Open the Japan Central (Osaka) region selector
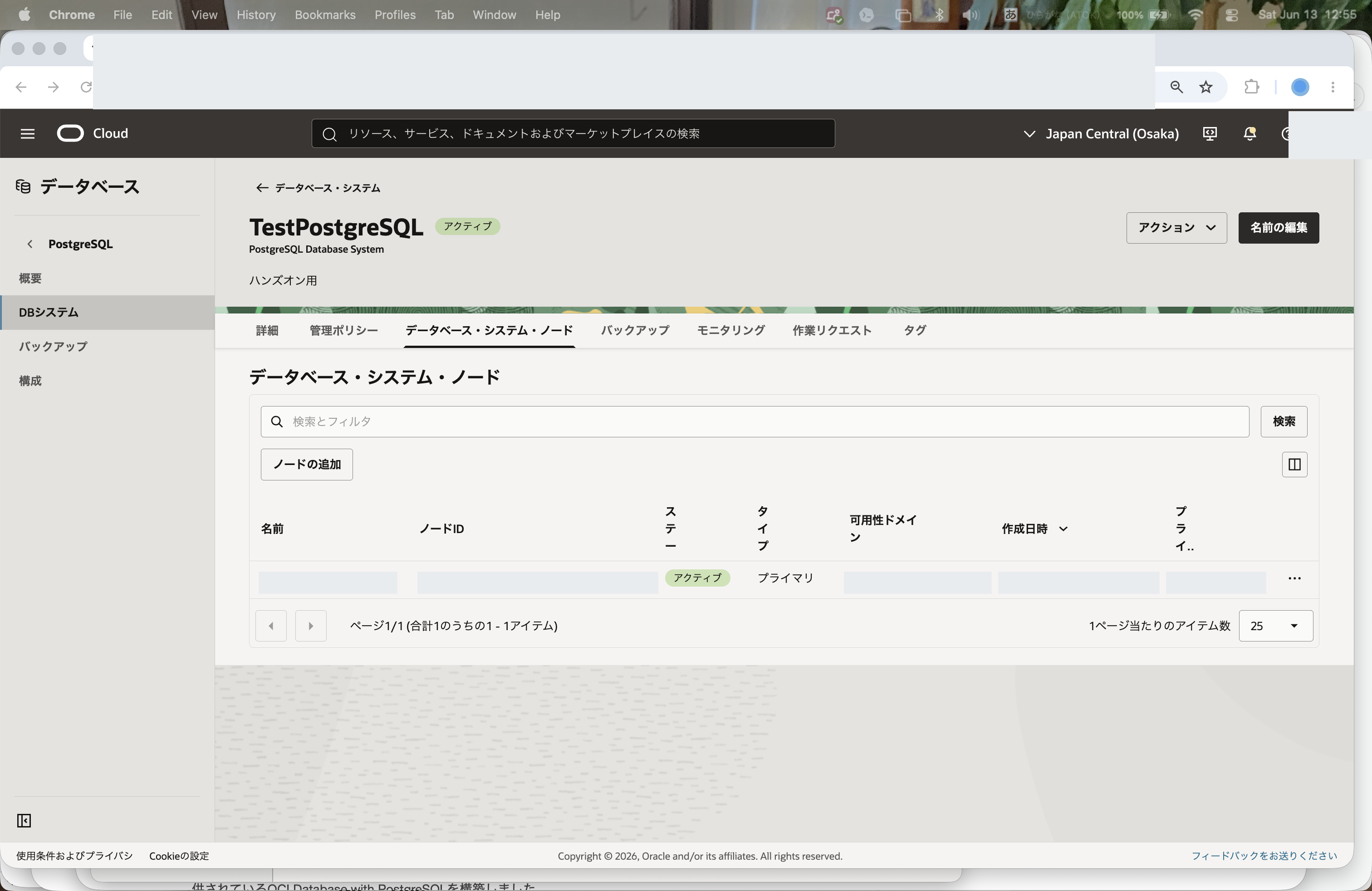This screenshot has height=891, width=1372. [1101, 134]
